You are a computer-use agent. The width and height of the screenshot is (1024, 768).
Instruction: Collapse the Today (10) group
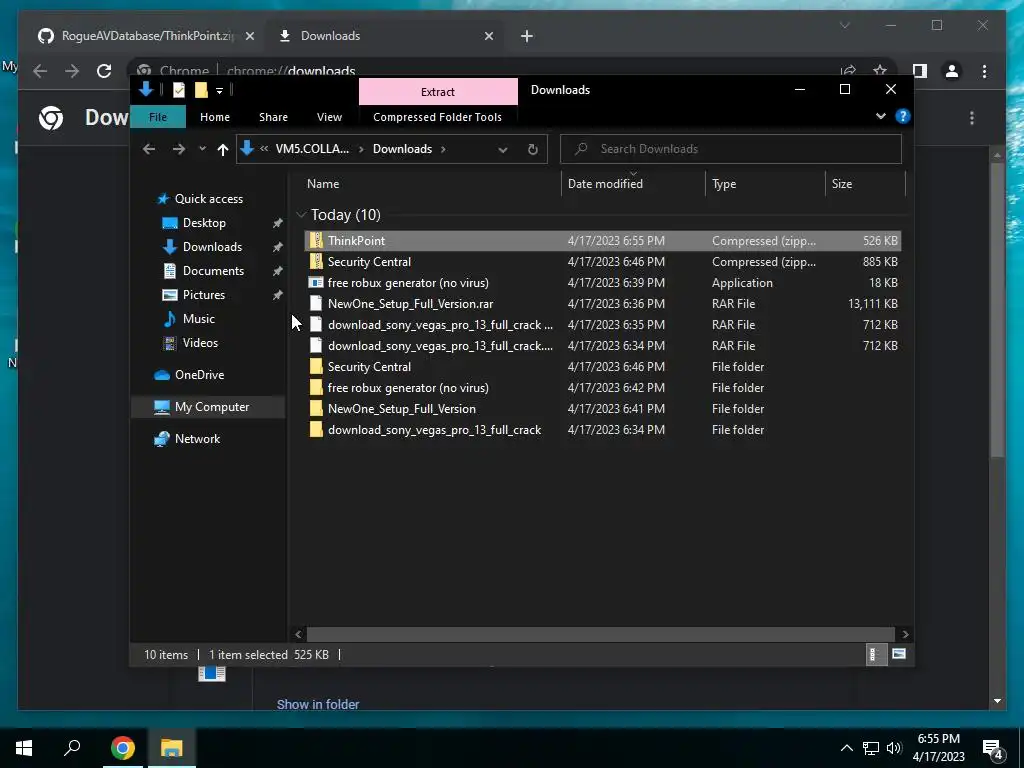tap(301, 214)
